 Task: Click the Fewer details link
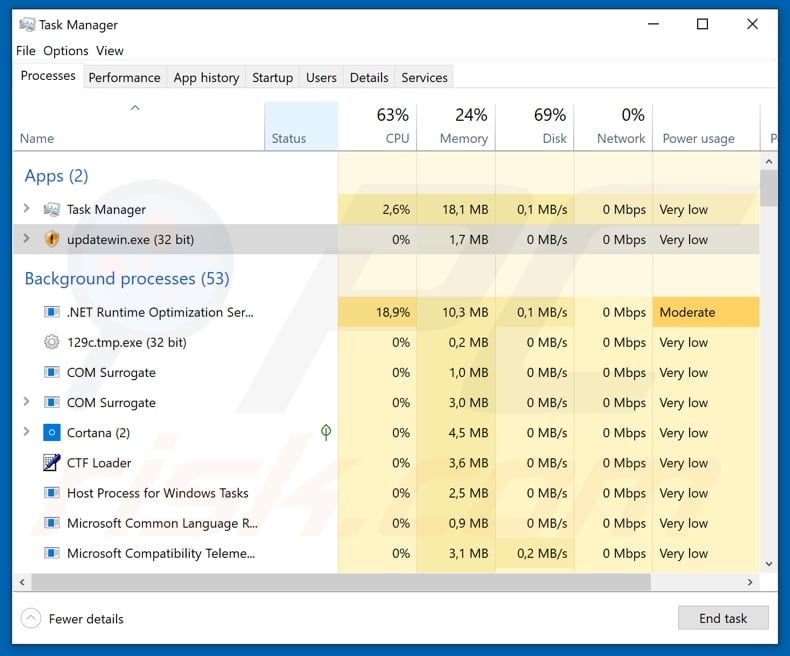86,619
